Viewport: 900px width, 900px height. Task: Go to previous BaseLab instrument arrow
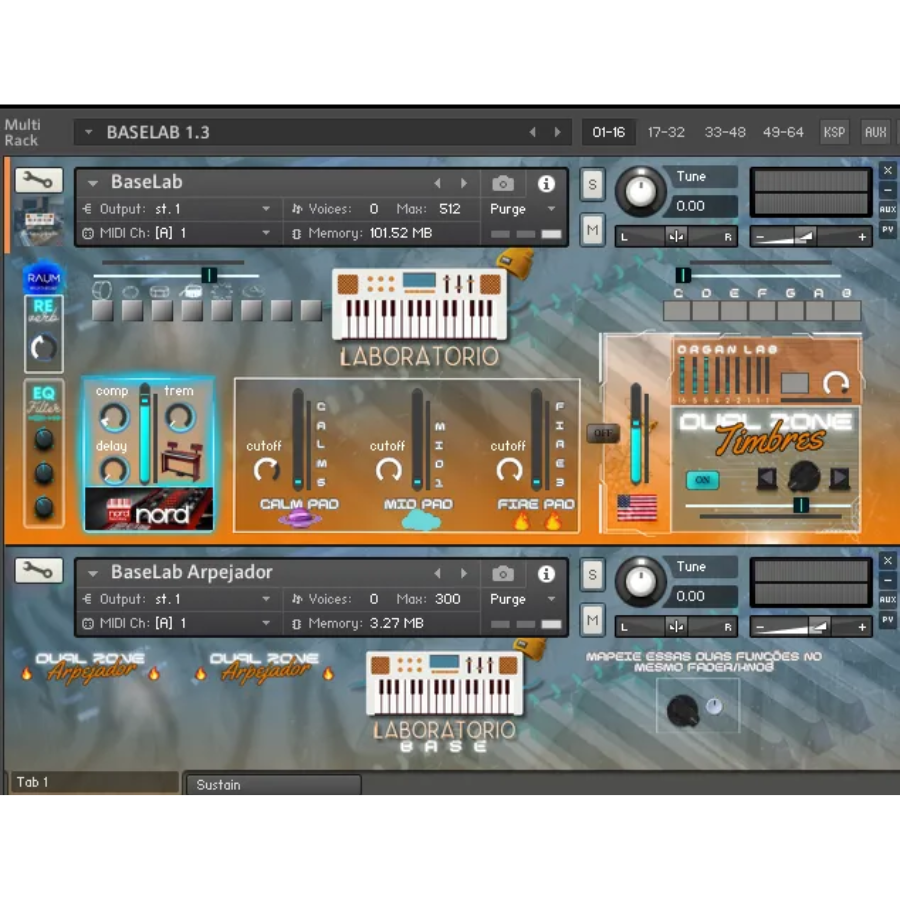[437, 184]
